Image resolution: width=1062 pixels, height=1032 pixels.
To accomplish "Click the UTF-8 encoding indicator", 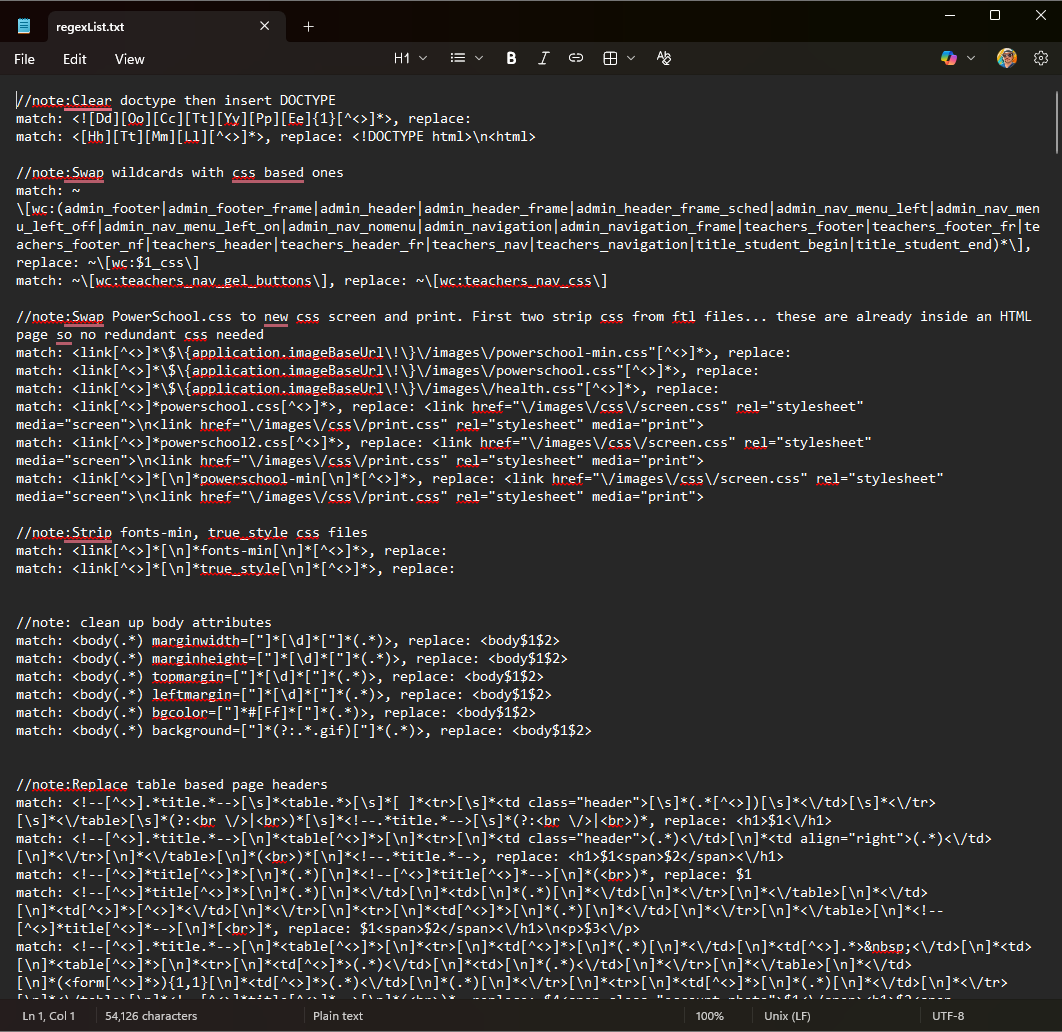I will (947, 1016).
